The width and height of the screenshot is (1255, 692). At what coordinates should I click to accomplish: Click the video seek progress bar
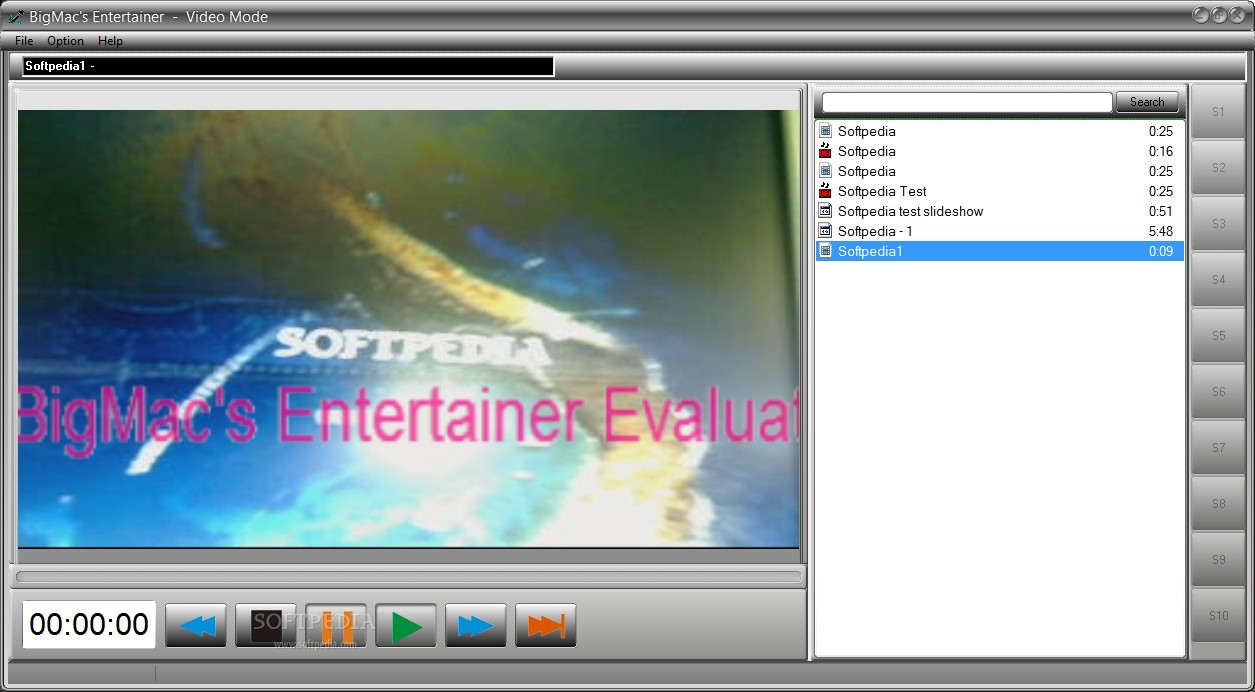pos(409,577)
